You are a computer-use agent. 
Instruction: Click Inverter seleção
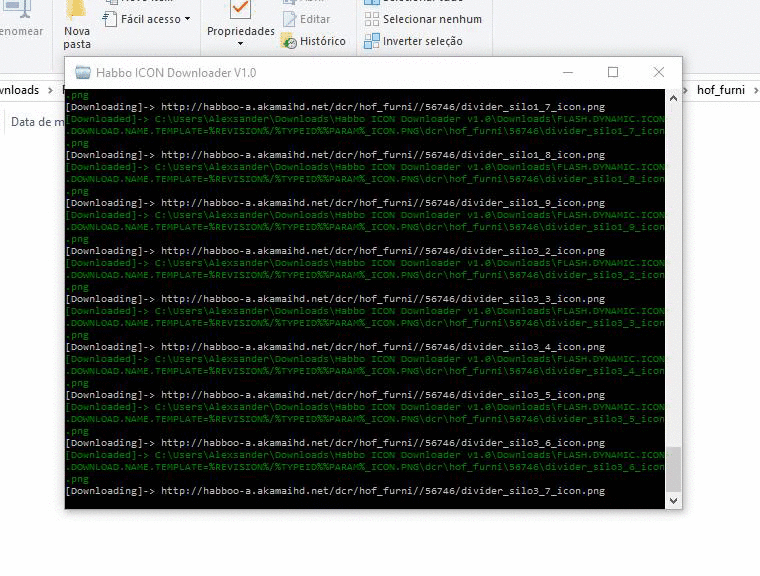(413, 41)
